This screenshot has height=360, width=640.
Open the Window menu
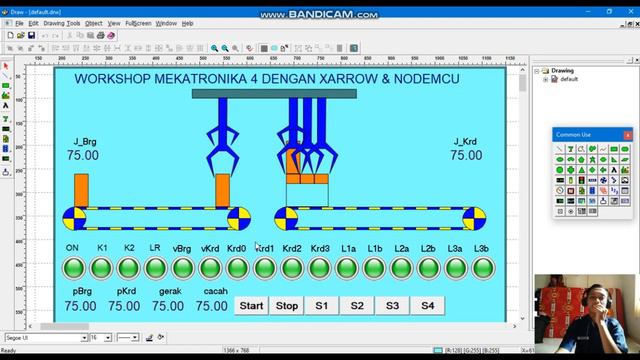[166, 24]
